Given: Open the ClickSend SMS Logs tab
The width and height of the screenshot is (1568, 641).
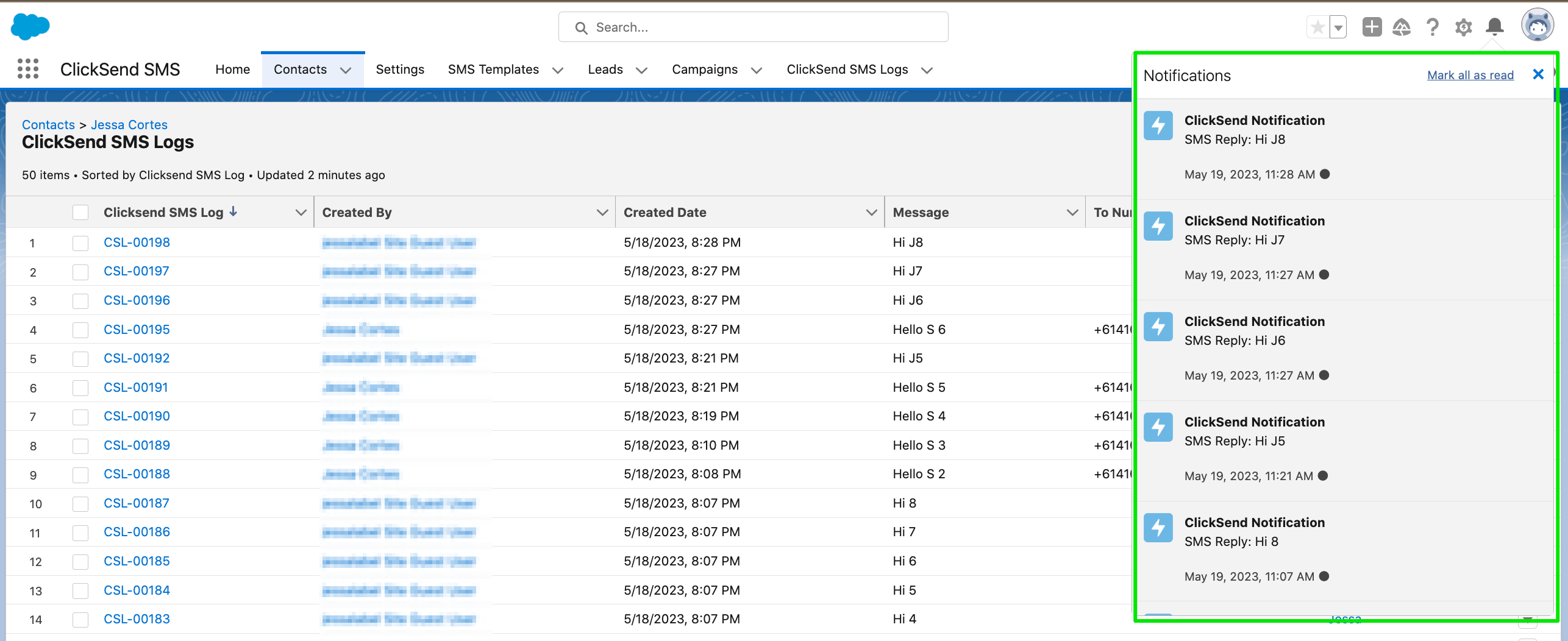Looking at the screenshot, I should coord(847,69).
